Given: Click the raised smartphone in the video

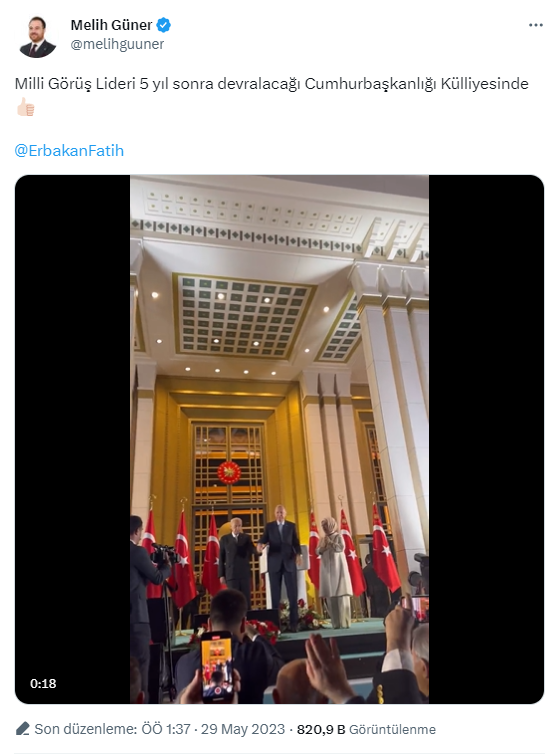Looking at the screenshot, I should click(x=217, y=665).
